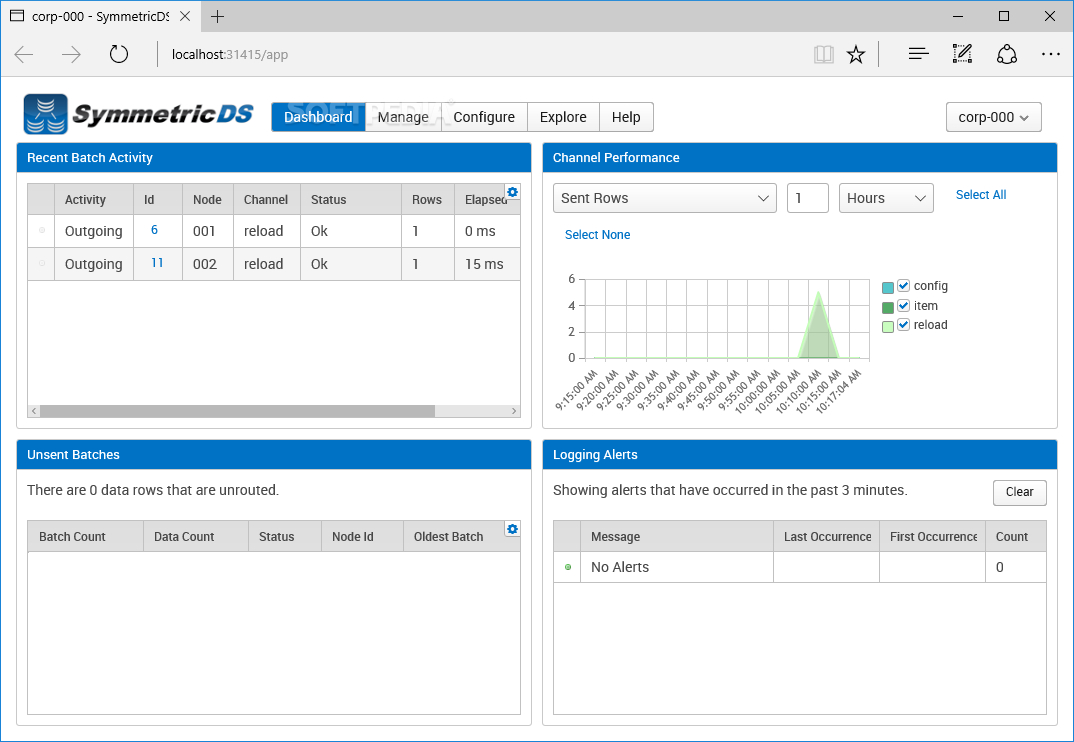Sort by the Count column header
The height and width of the screenshot is (742, 1074).
click(x=1016, y=536)
